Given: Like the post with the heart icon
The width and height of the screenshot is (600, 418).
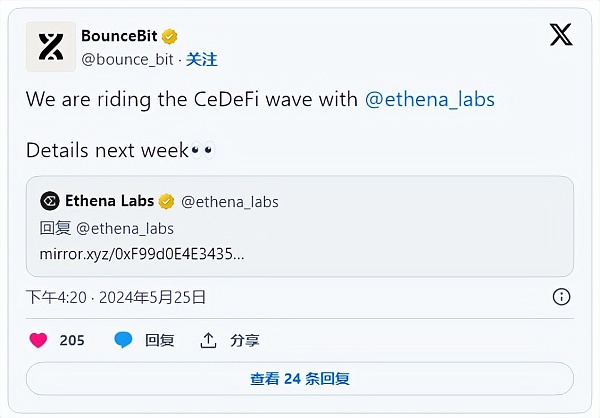Looking at the screenshot, I should [x=38, y=340].
